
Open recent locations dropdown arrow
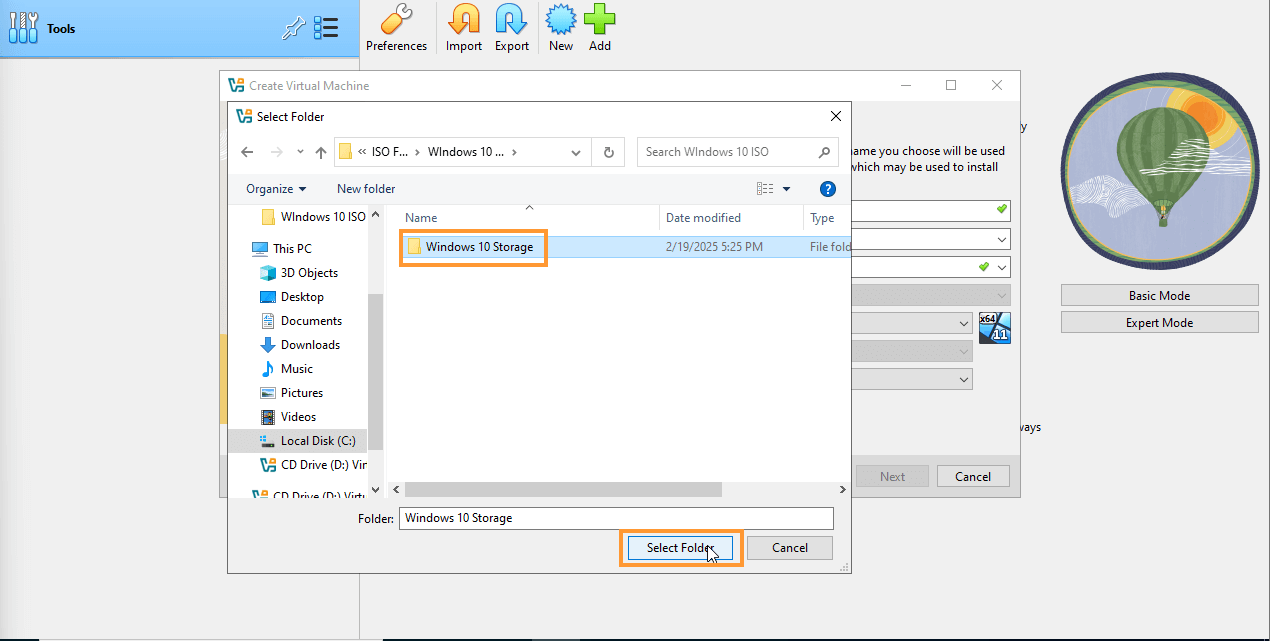[x=300, y=152]
